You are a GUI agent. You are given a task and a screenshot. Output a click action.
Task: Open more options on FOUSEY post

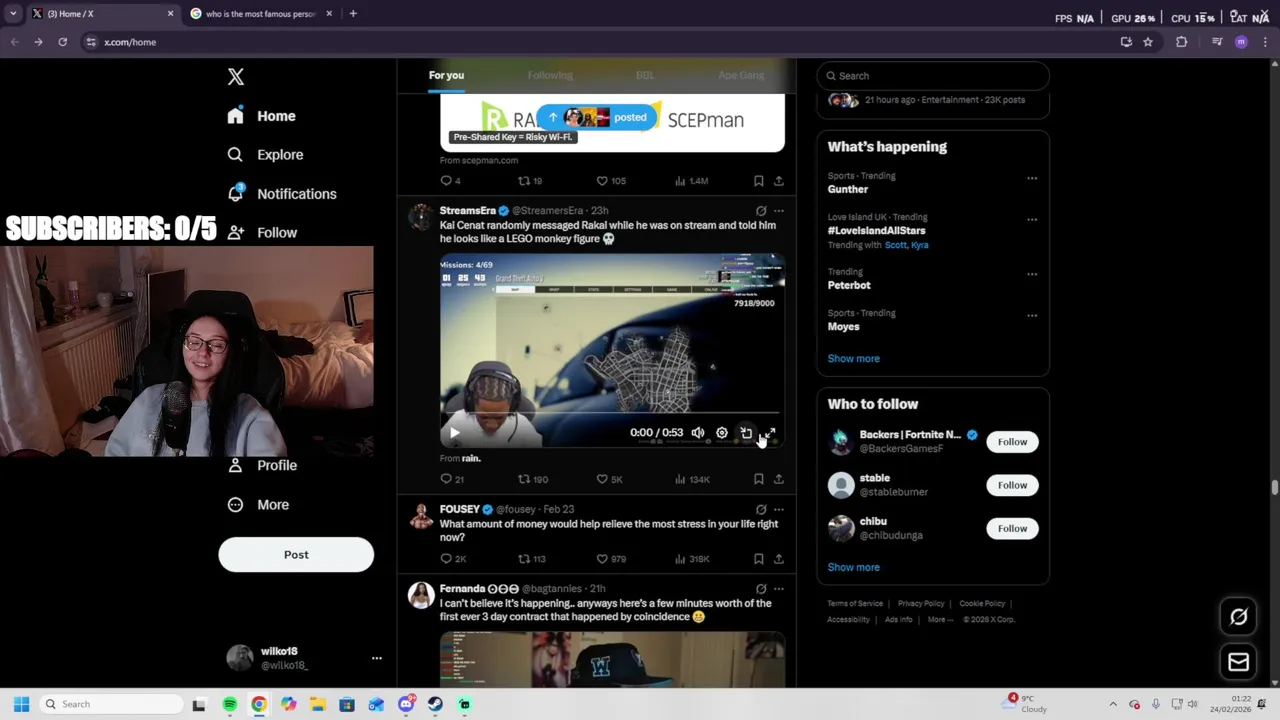tap(779, 510)
